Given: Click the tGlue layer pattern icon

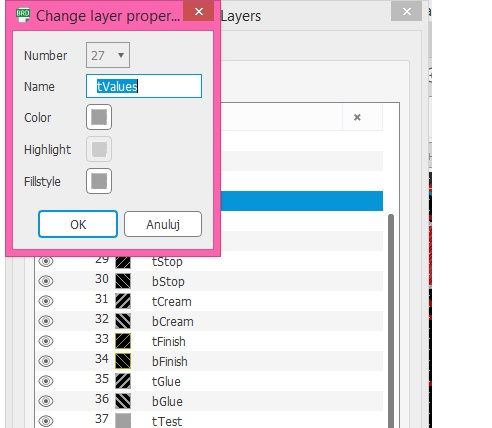Looking at the screenshot, I should pyautogui.click(x=123, y=381).
